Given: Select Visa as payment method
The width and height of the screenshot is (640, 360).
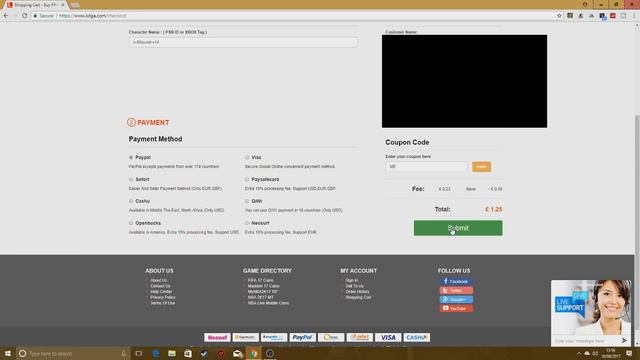Looking at the screenshot, I should pos(247,157).
